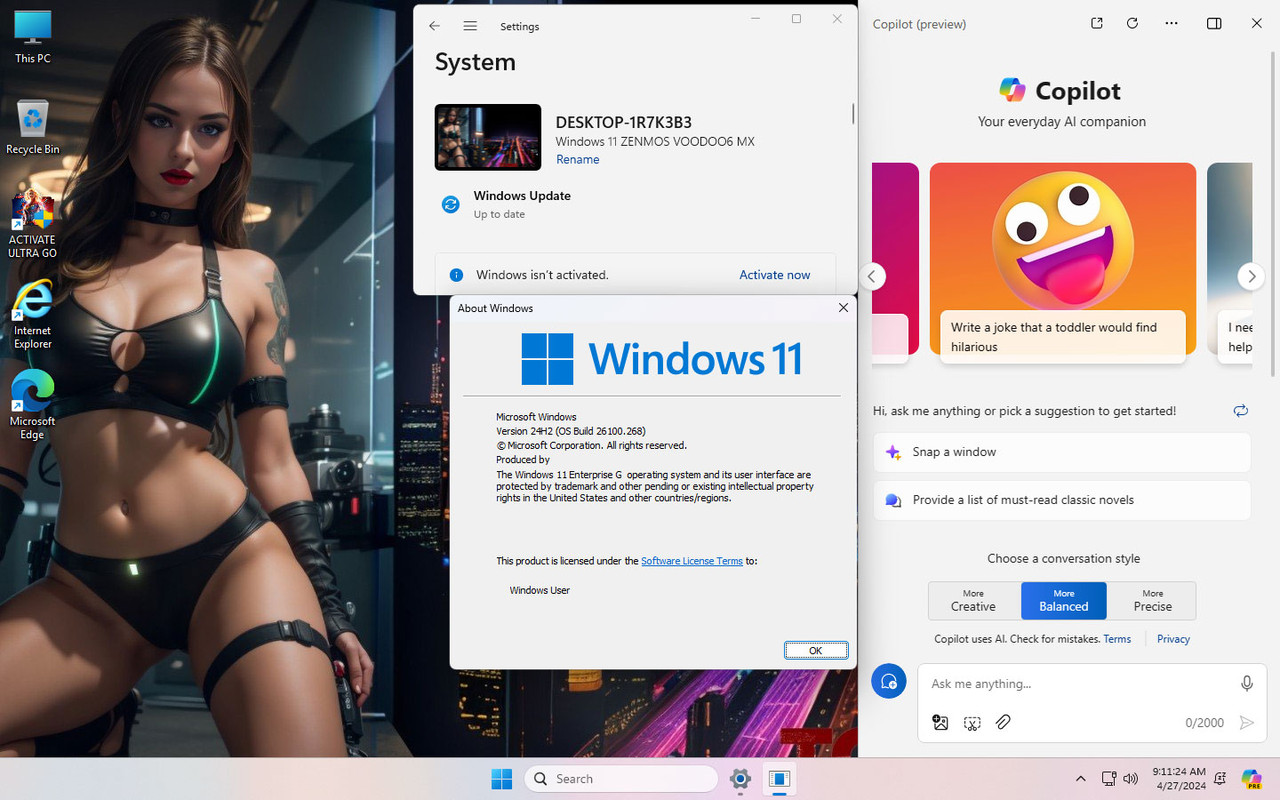Open Copilot Terms link
Screen dimensions: 1280x800
point(1117,639)
